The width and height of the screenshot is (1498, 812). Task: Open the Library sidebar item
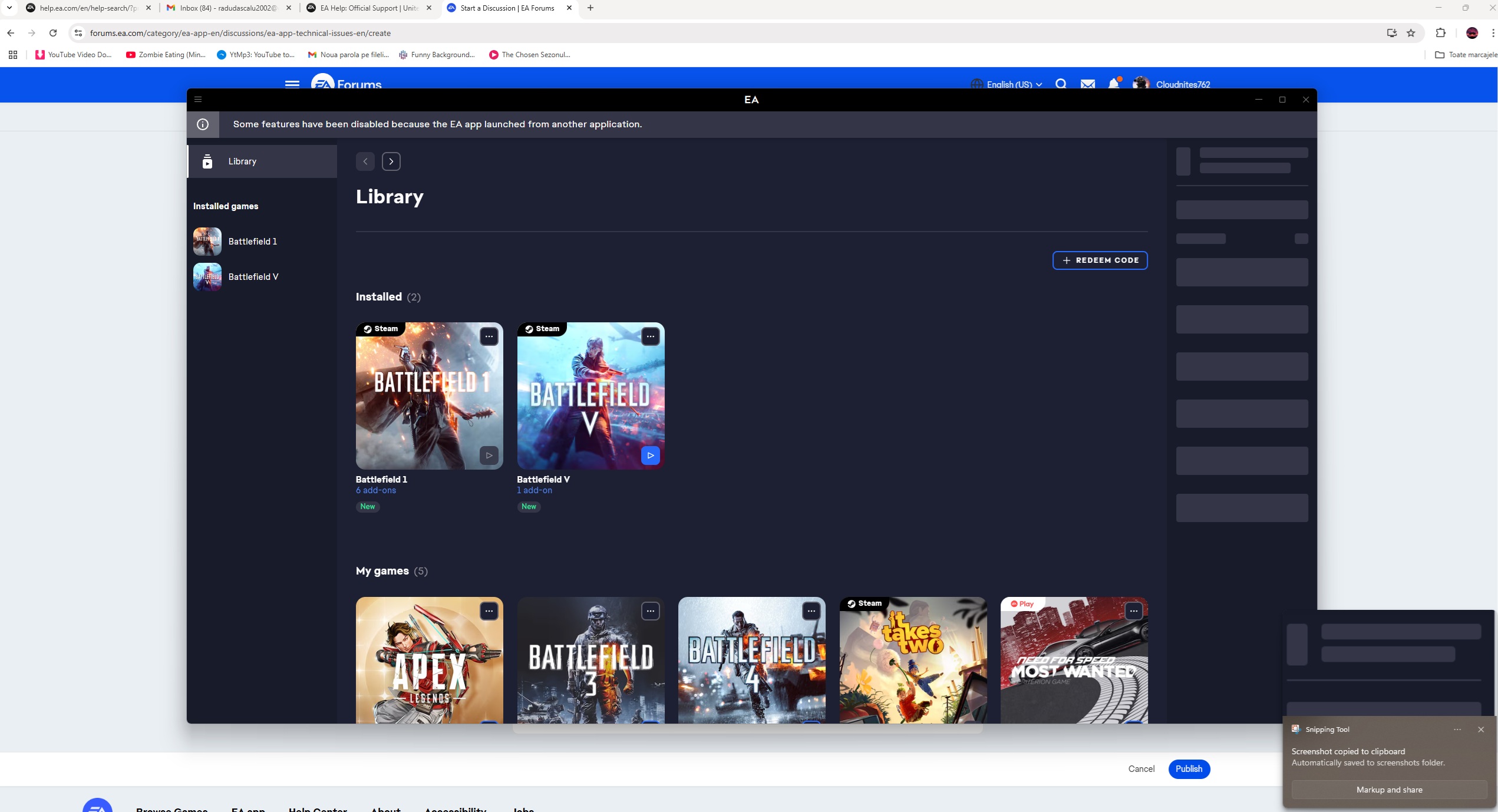tap(262, 161)
